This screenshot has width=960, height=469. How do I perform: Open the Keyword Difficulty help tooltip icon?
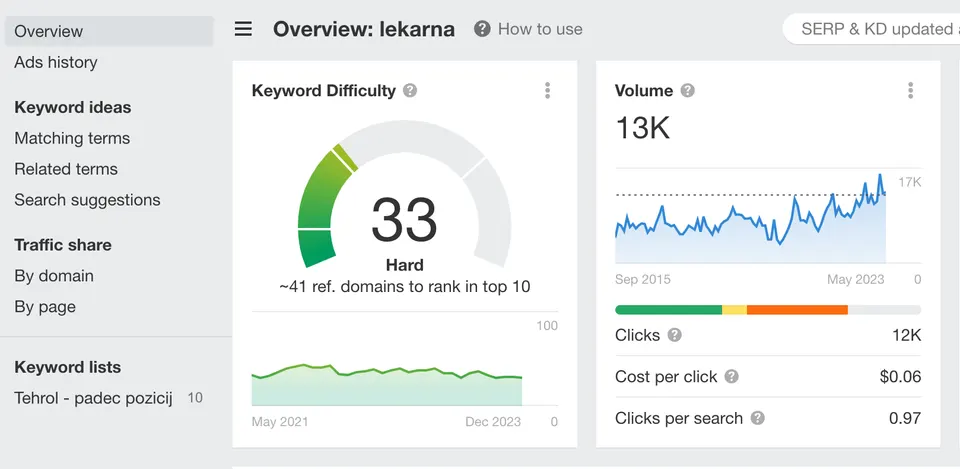pyautogui.click(x=410, y=91)
